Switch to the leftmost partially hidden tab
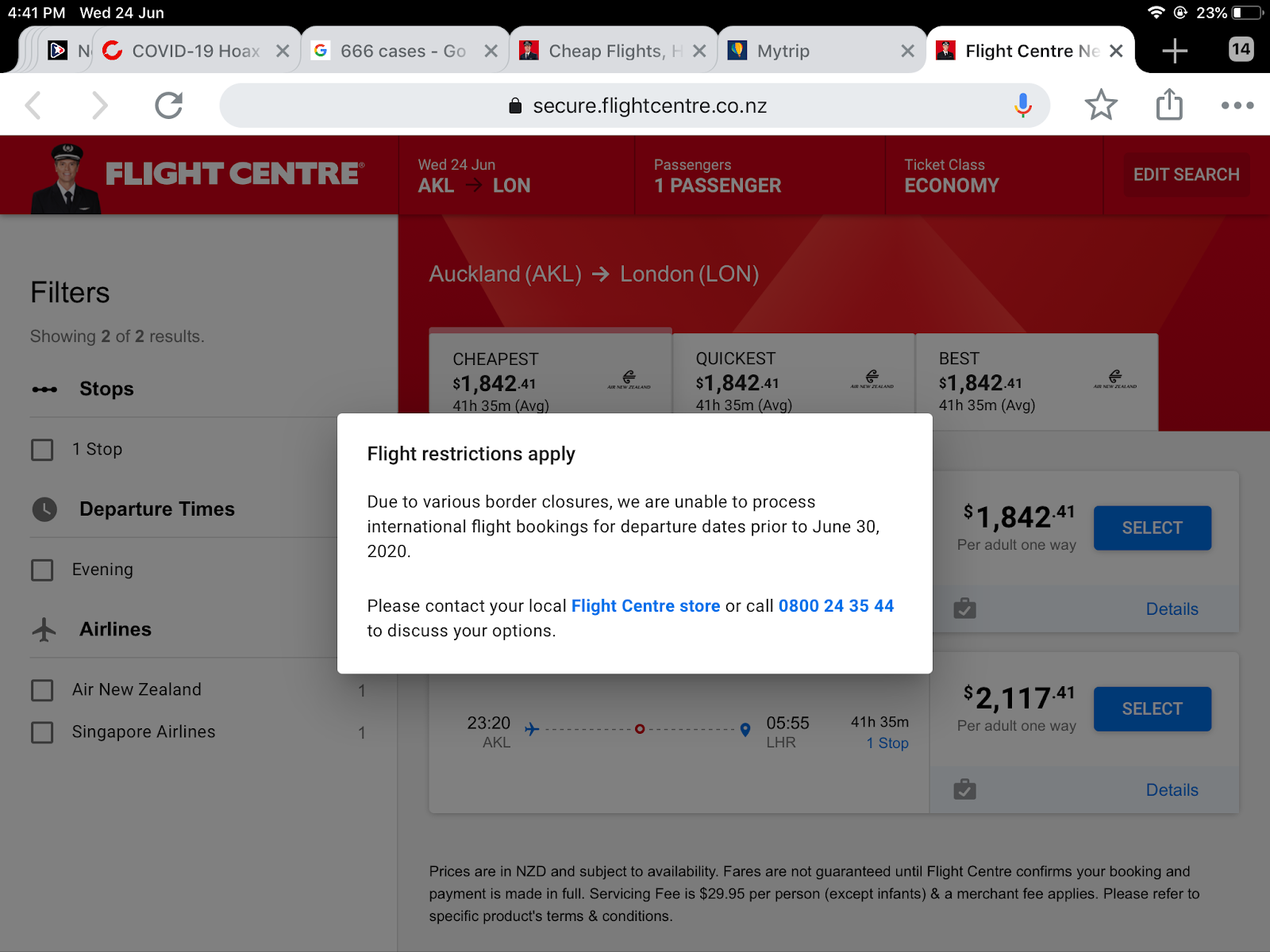The image size is (1270, 952). [67, 51]
